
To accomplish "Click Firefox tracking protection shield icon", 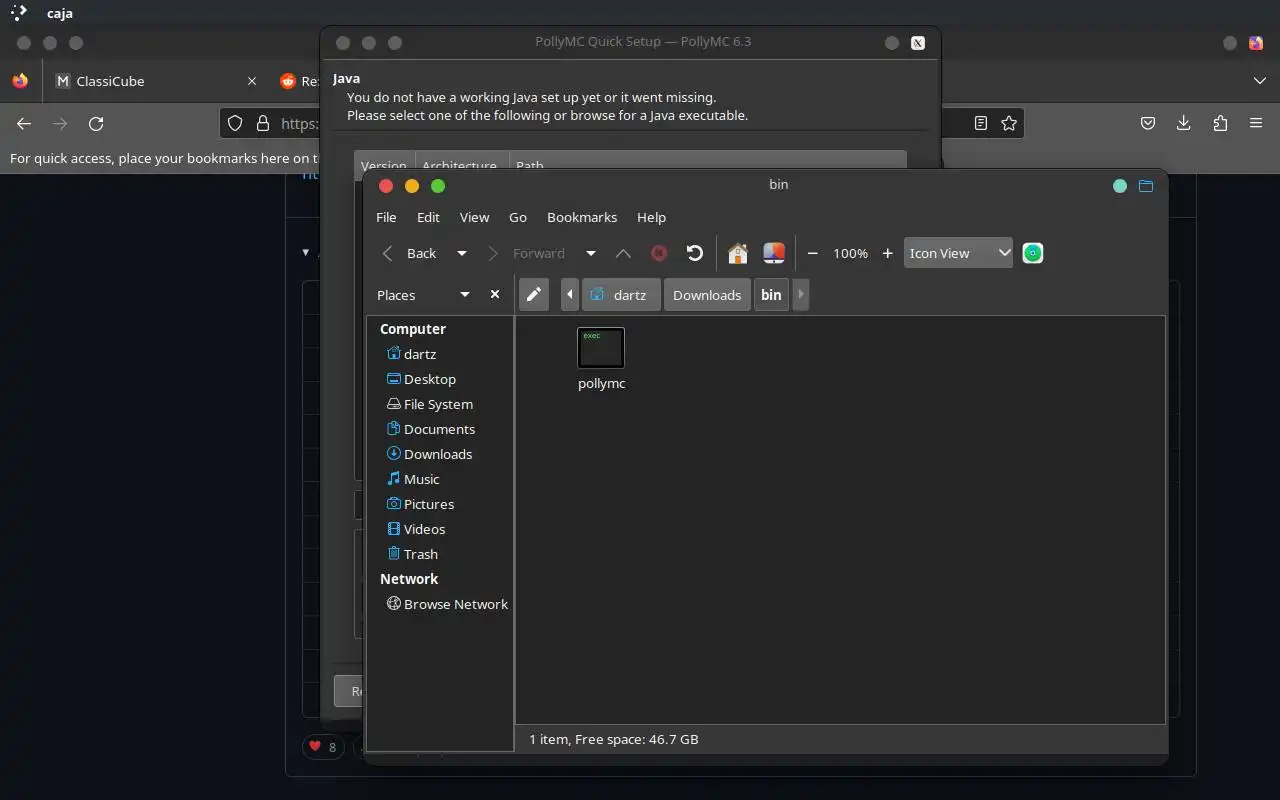I will tap(235, 123).
